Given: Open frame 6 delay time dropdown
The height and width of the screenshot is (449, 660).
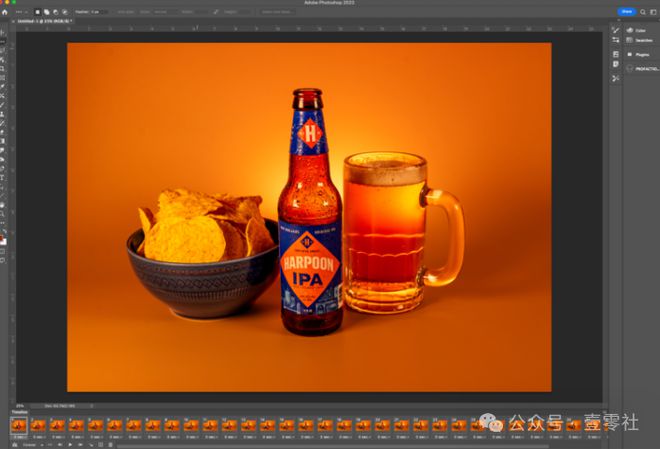Looking at the screenshot, I should (x=114, y=437).
